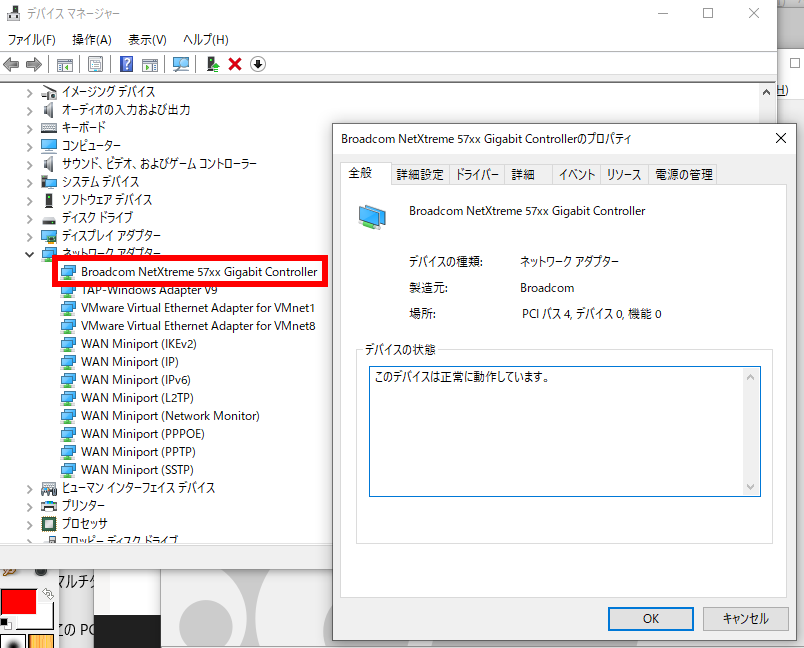804x648 pixels.
Task: Click the status box scroll up arrow
Action: 751,377
